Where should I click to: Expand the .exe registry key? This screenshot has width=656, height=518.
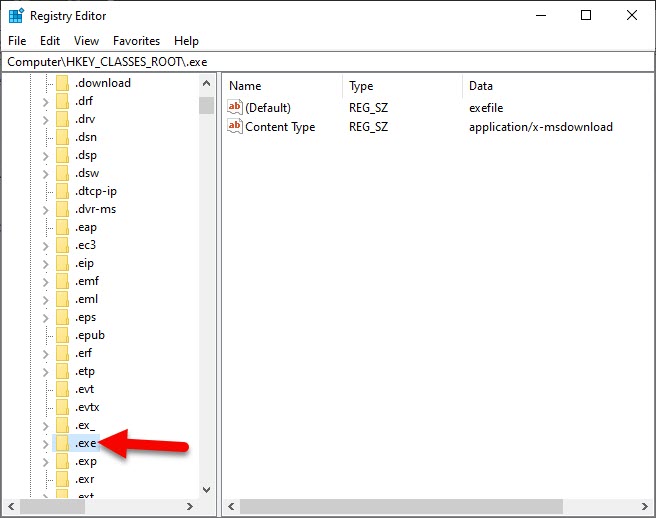(45, 443)
